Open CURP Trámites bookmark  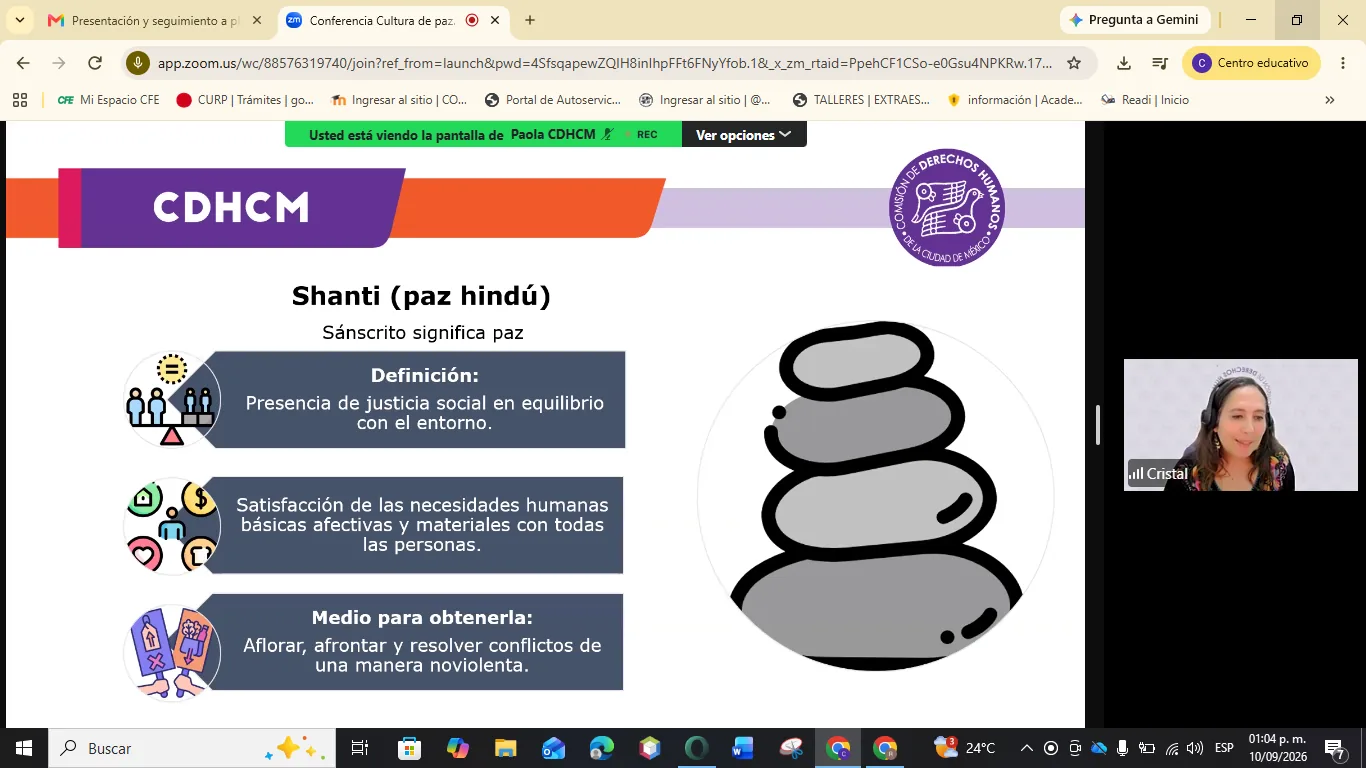coord(245,100)
